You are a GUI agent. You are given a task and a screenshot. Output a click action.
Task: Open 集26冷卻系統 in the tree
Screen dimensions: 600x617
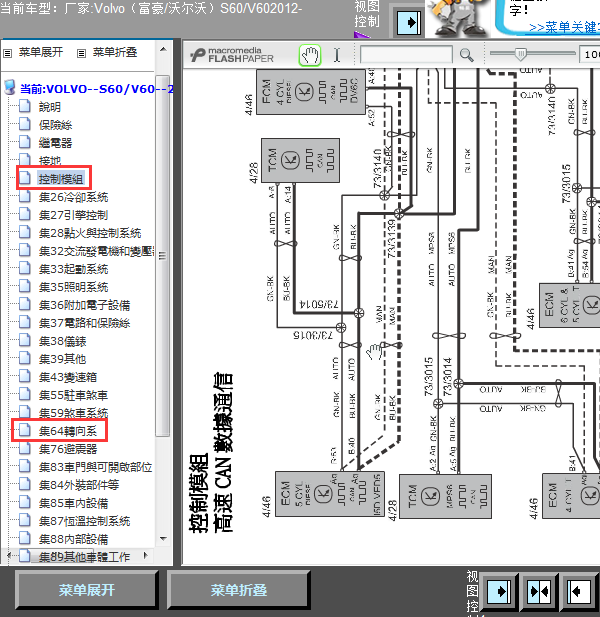pyautogui.click(x=74, y=197)
